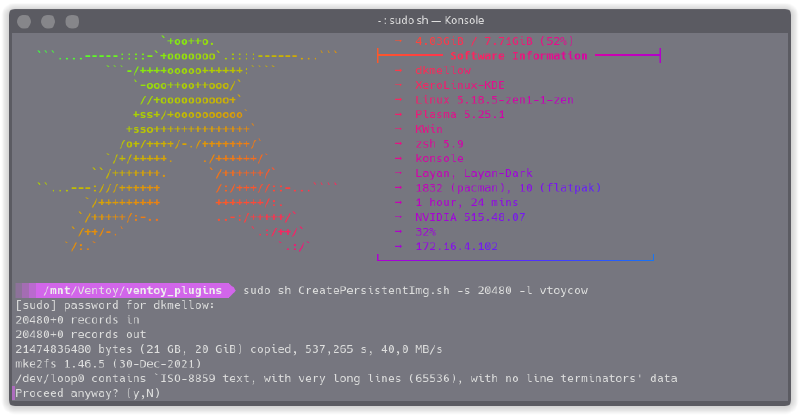The height and width of the screenshot is (415, 800).
Task: Click the arrow icon beside 172.16.4.102
Action: [x=398, y=246]
